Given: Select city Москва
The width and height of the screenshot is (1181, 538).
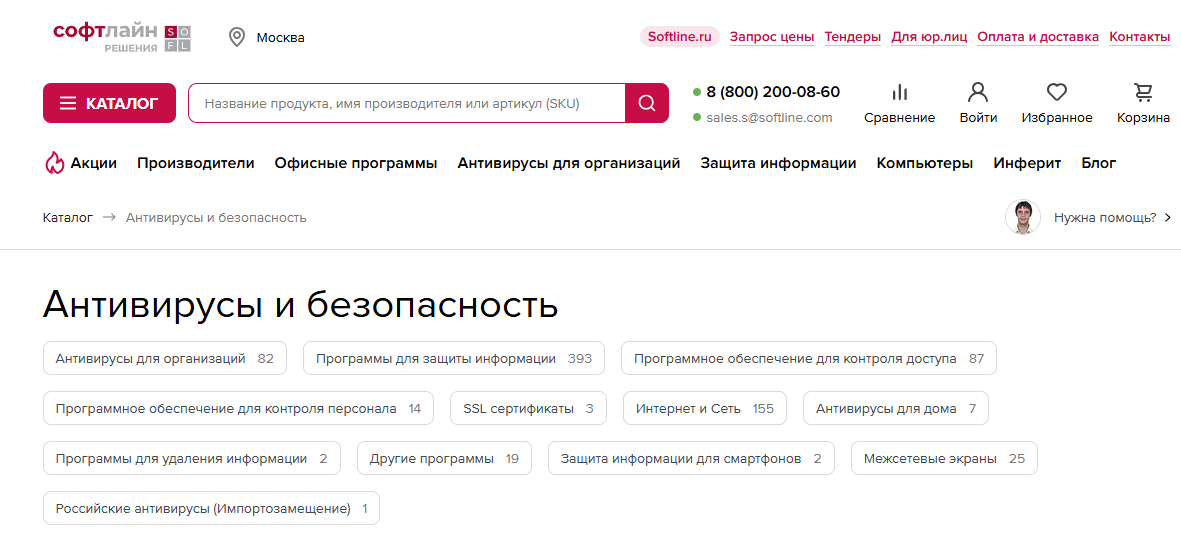Looking at the screenshot, I should click(x=280, y=38).
